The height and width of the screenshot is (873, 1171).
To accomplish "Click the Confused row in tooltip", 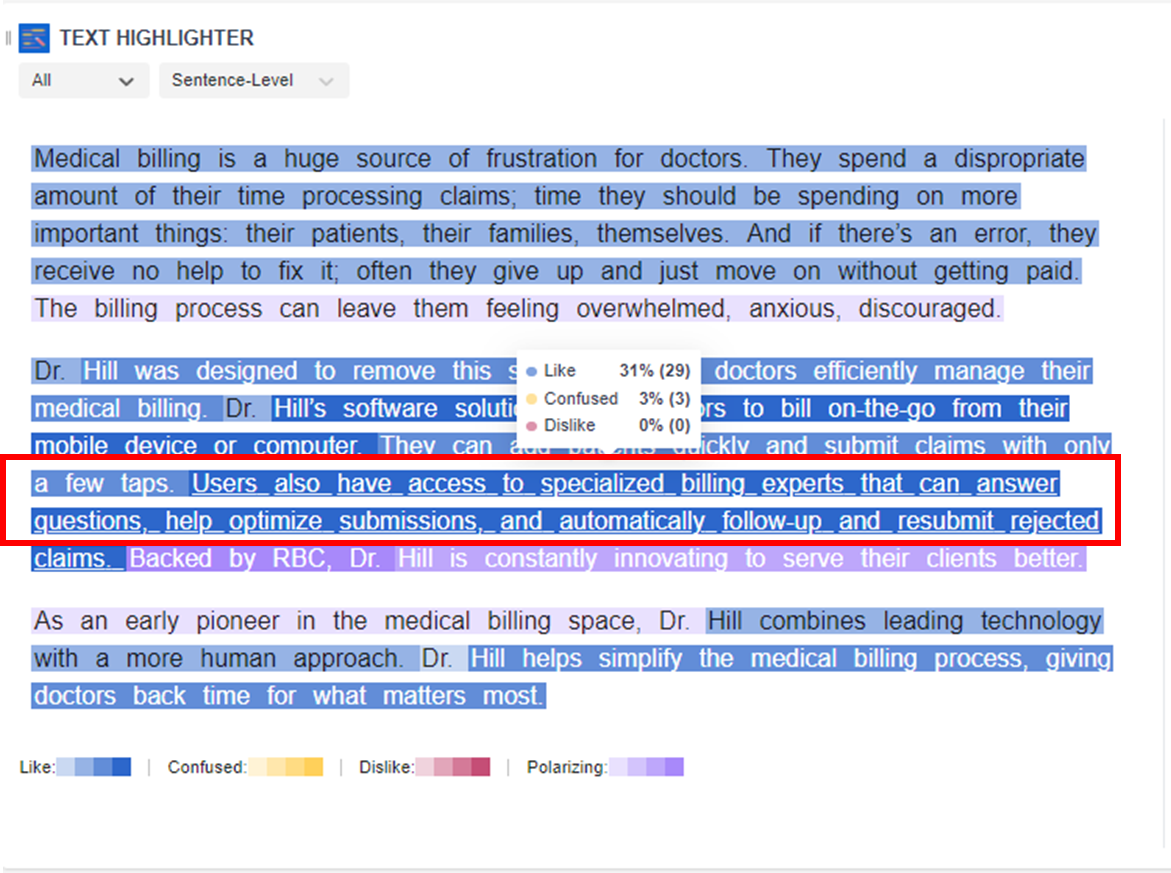I will 609,398.
